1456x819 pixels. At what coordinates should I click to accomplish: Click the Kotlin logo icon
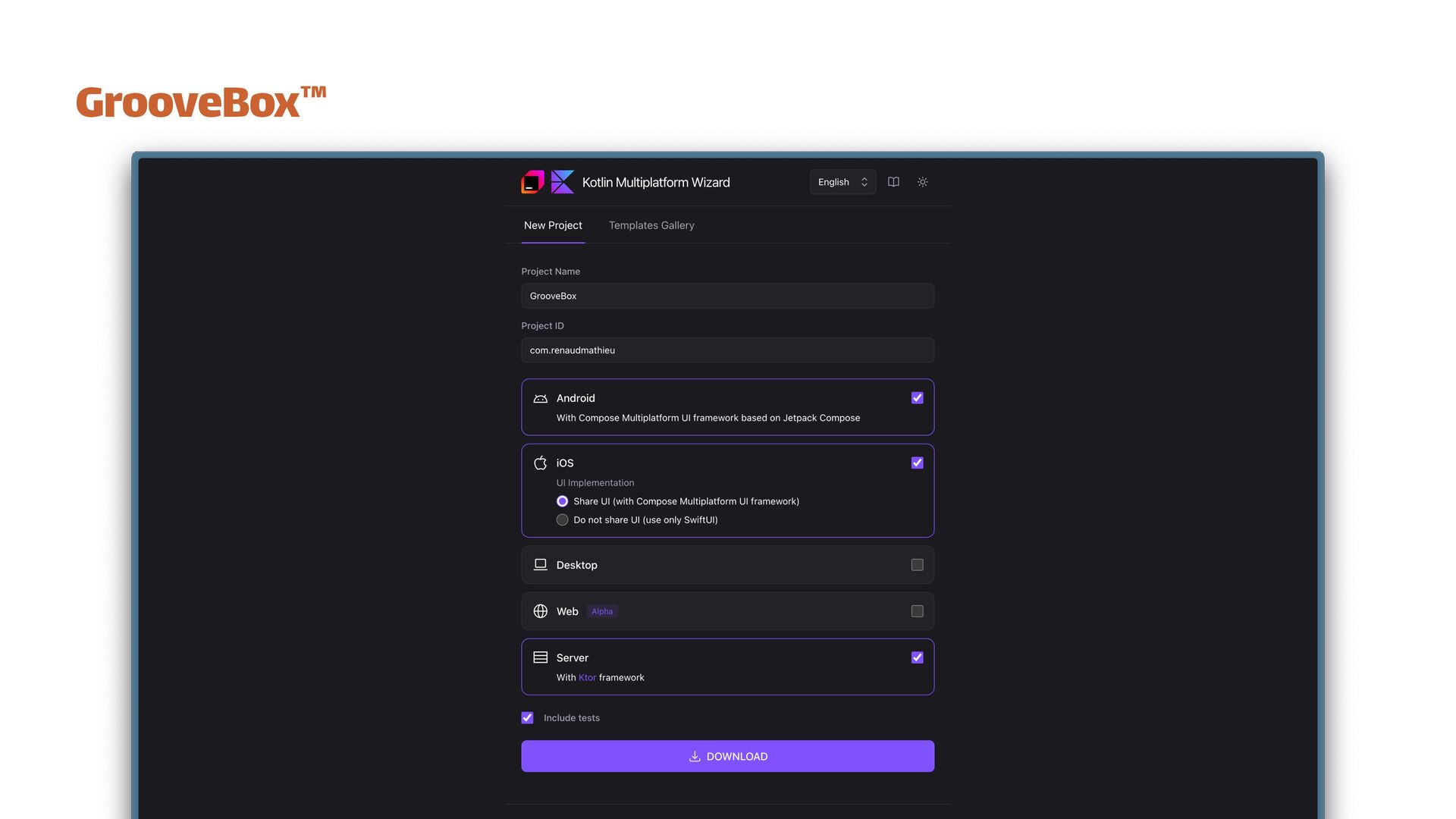point(562,182)
